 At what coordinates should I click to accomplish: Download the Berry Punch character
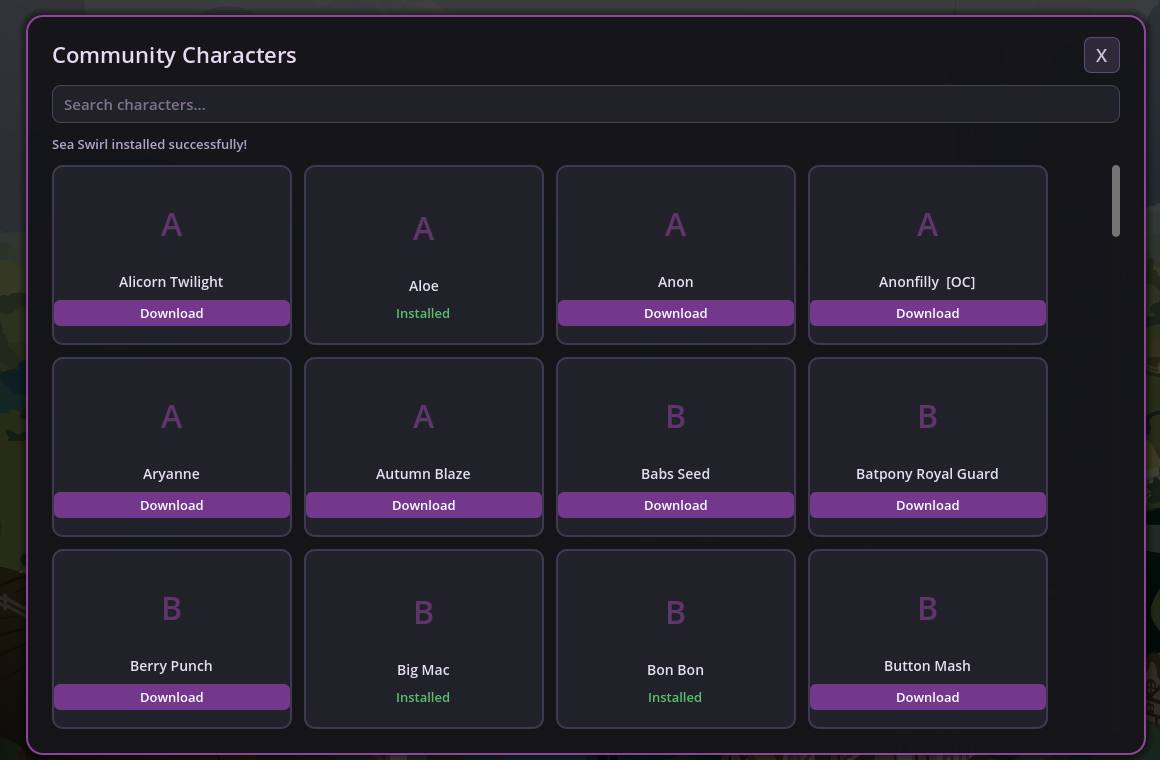(172, 697)
